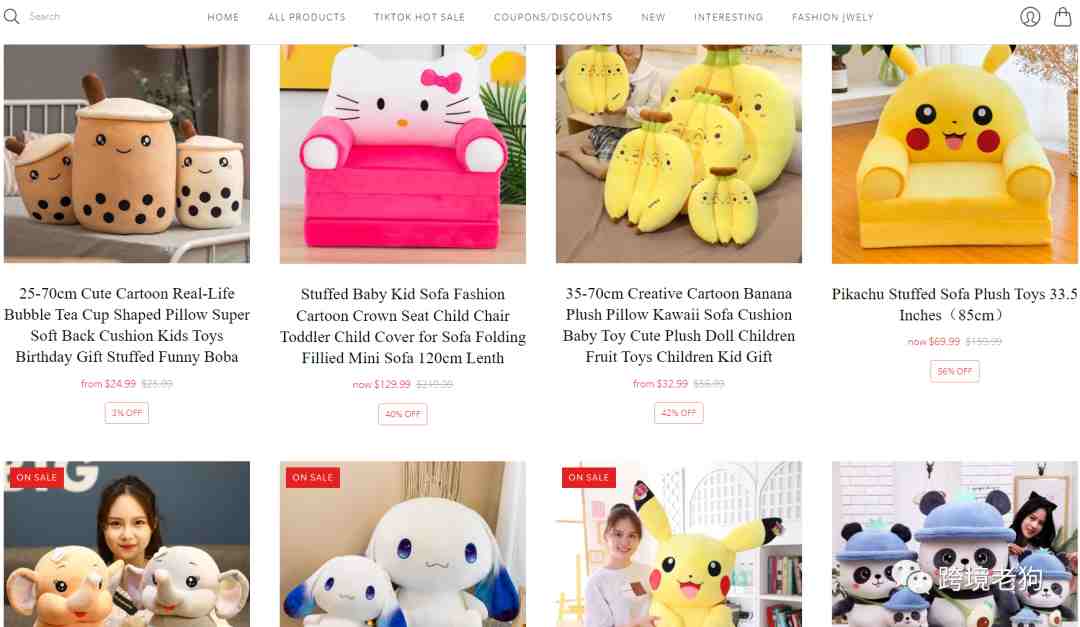The width and height of the screenshot is (1080, 627).
Task: Select COUPONS/DISCOUNTS in the navigation
Action: click(x=553, y=17)
